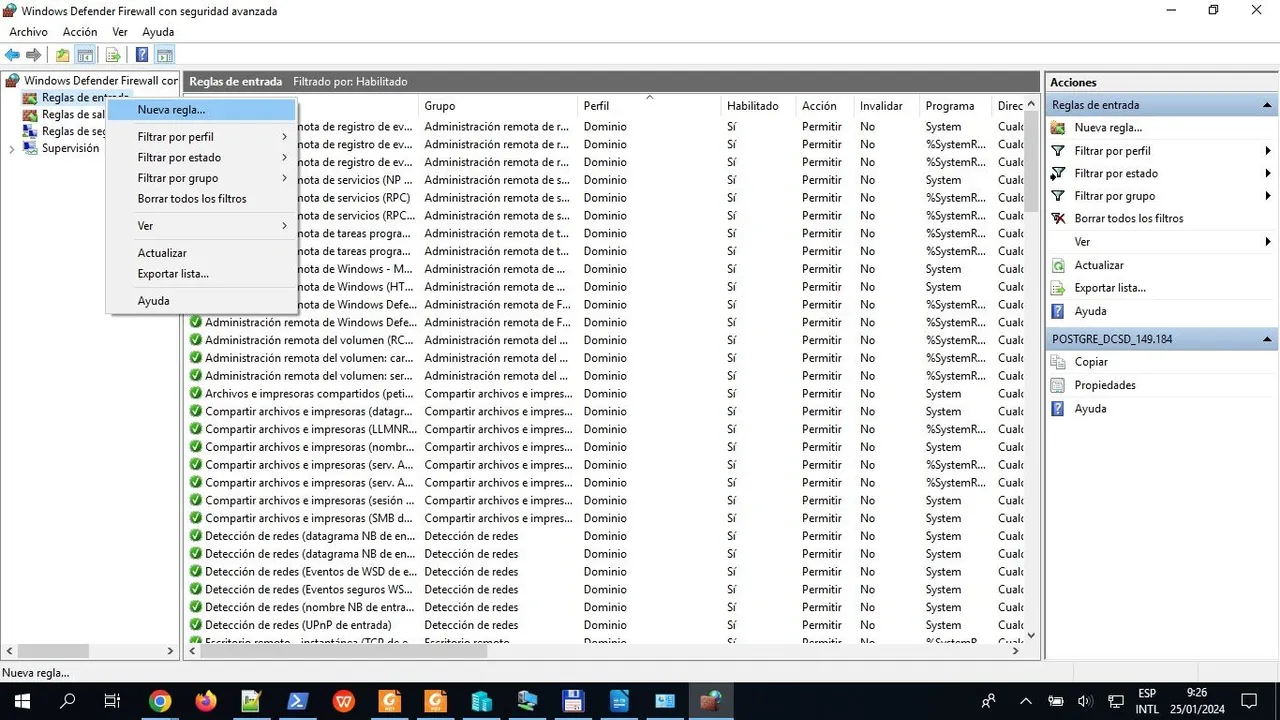Open the Ver menu in the menu bar
The image size is (1280, 720).
pyautogui.click(x=120, y=32)
